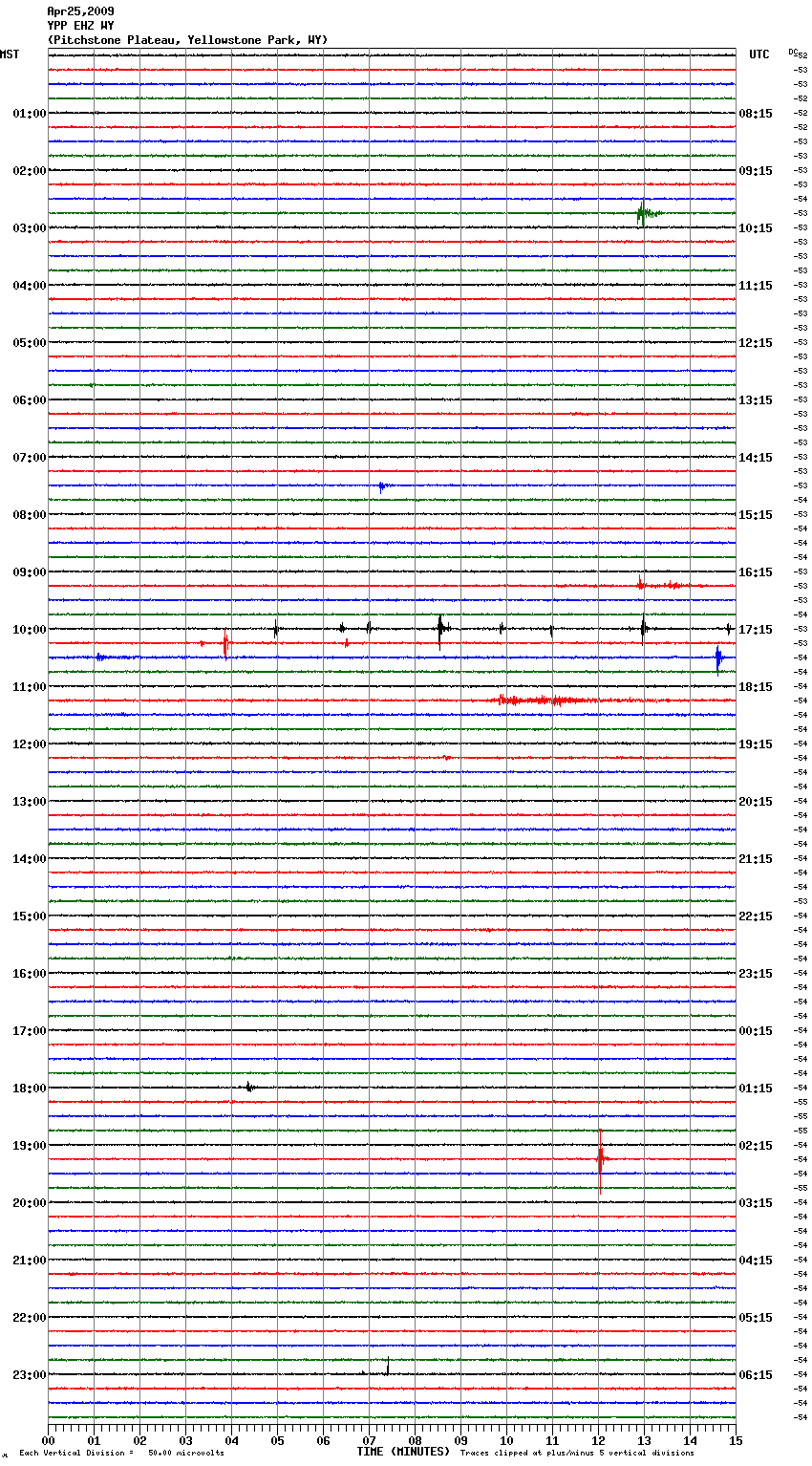Click the '03' tick on the bottom minutes axis
The image size is (812, 1466).
[x=185, y=1440]
